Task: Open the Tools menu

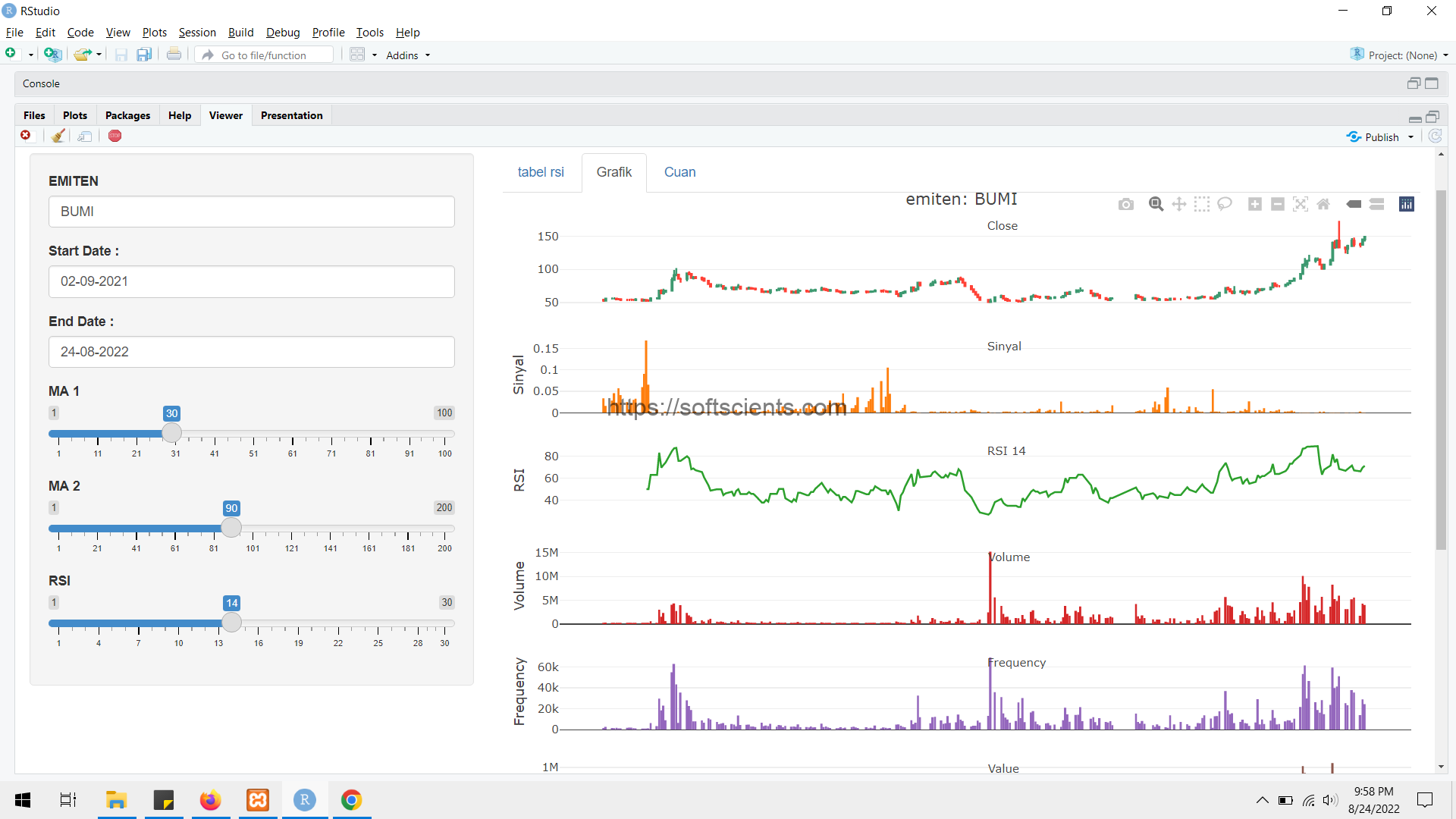Action: pos(370,33)
